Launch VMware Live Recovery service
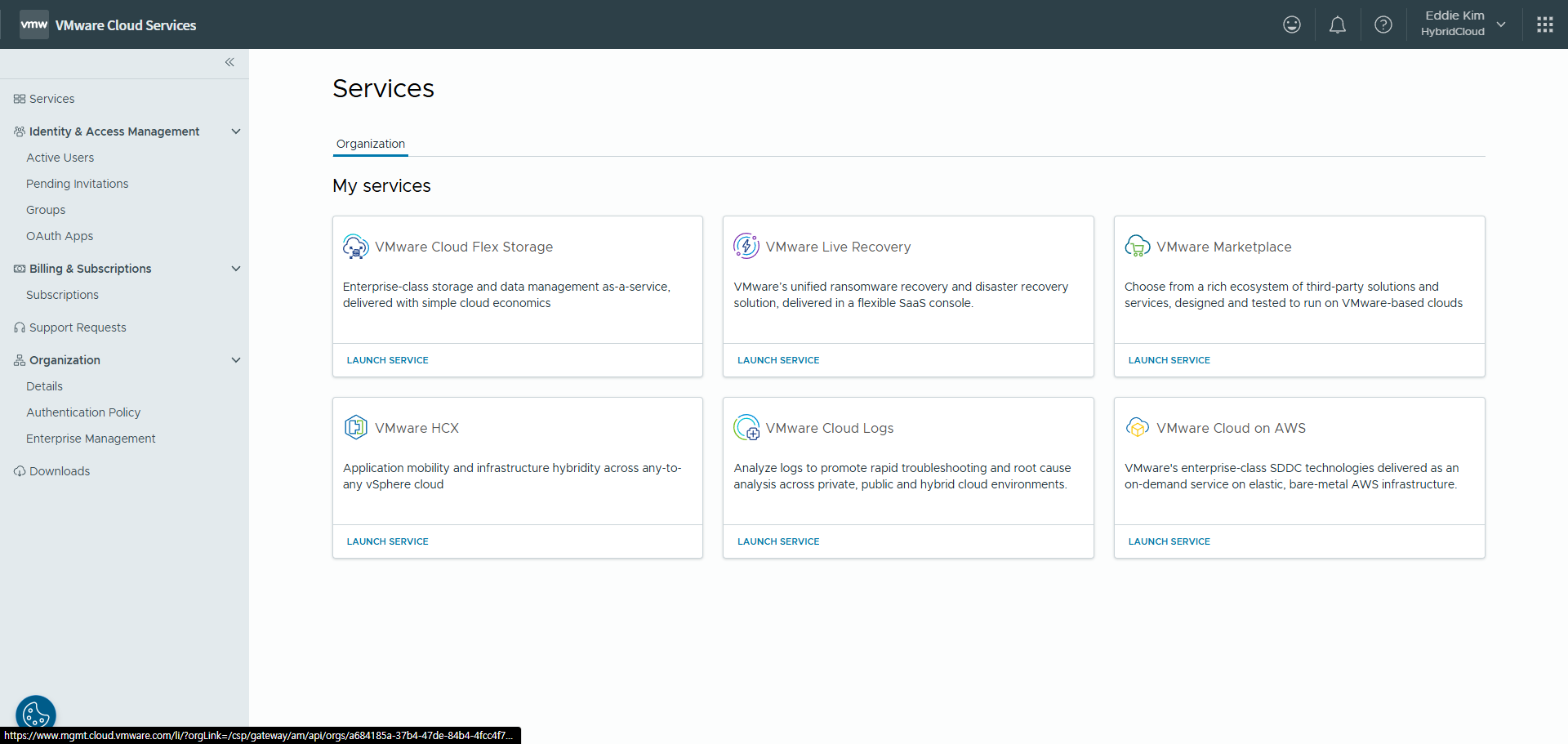 pos(778,360)
